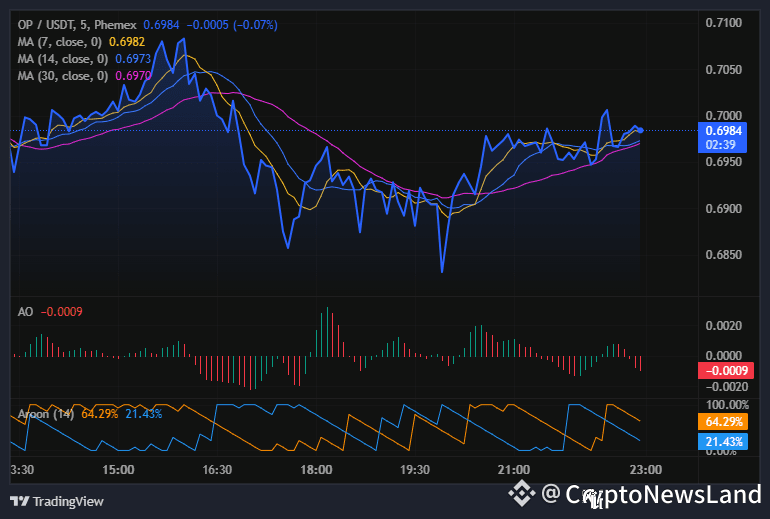
Task: Click the TradingView logo
Action: pos(56,501)
